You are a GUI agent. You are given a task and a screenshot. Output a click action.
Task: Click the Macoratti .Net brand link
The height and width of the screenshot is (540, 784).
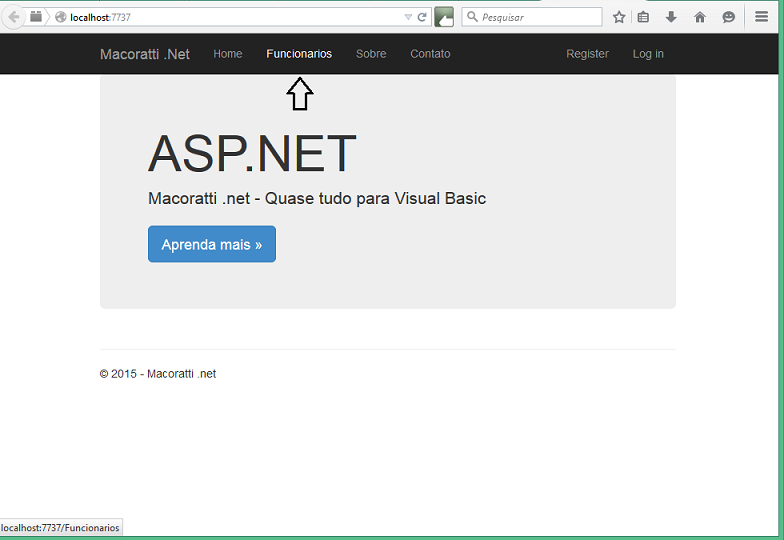(x=144, y=54)
